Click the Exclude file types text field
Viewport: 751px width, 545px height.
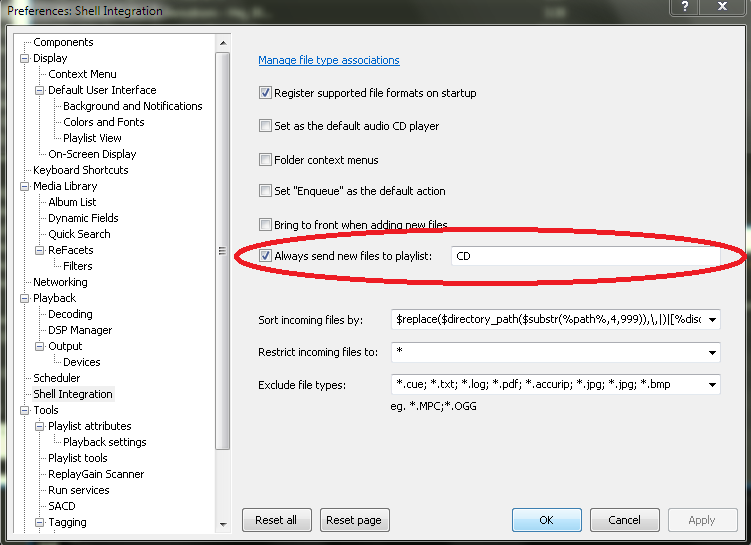pyautogui.click(x=548, y=385)
